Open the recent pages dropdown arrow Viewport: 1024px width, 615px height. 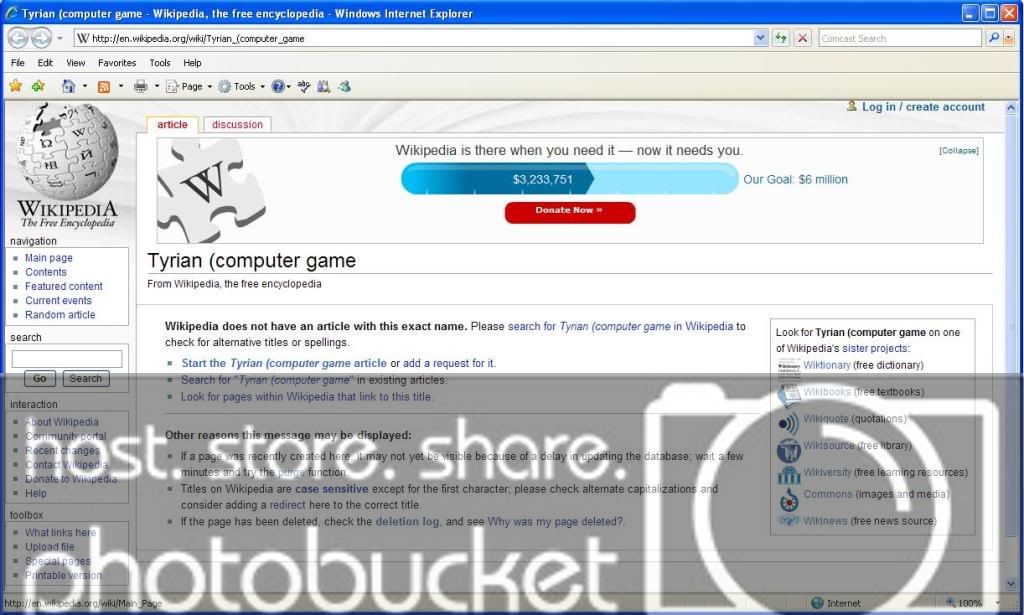pyautogui.click(x=59, y=39)
